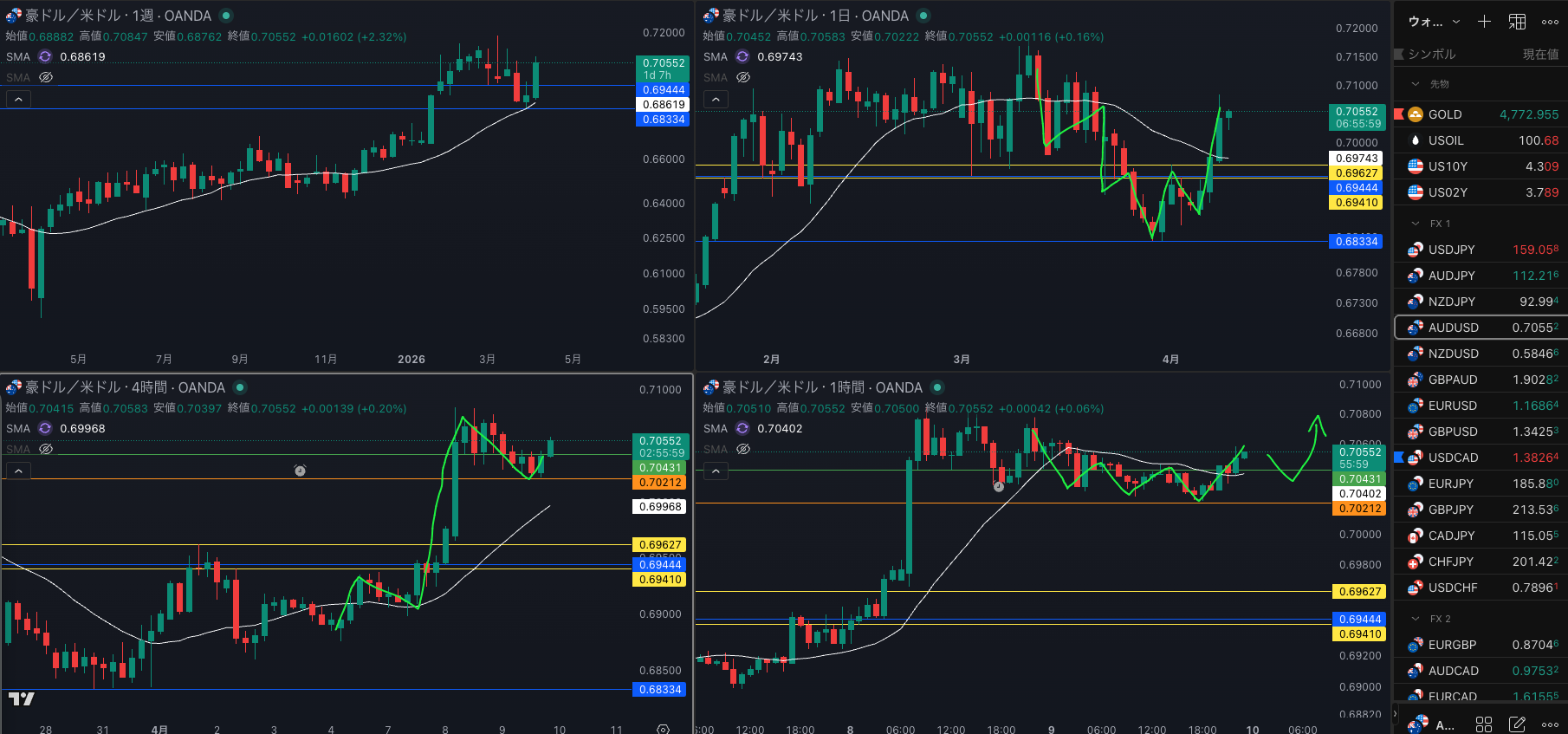Collapse the FX 1 watchlist section
This screenshot has height=734, width=1568.
(x=1416, y=224)
